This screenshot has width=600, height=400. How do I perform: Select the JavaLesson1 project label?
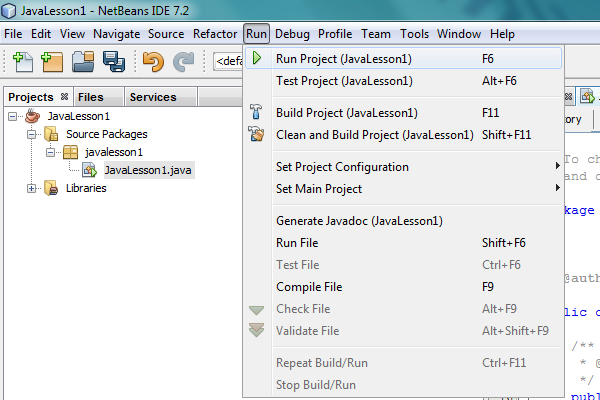click(x=79, y=116)
